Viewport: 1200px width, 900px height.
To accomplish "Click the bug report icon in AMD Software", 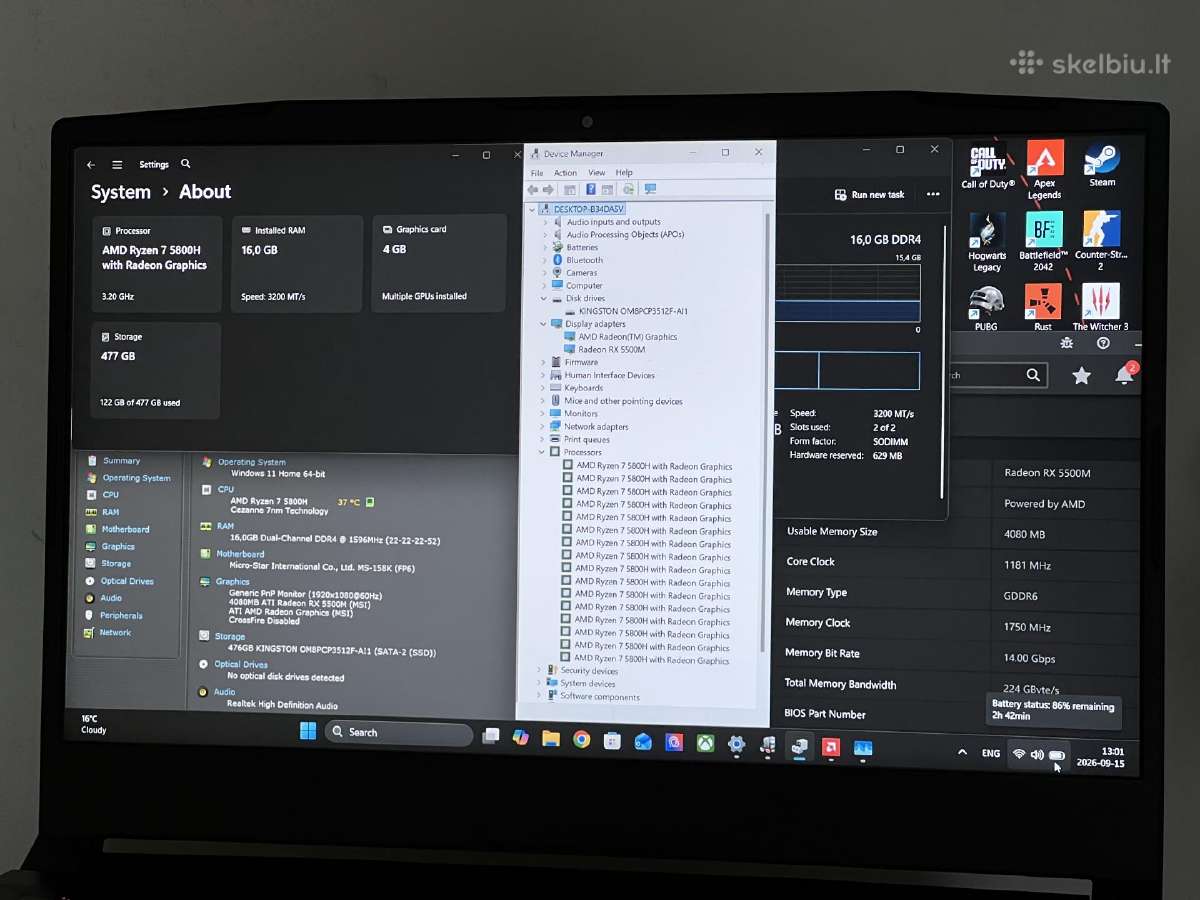I will pos(1066,343).
